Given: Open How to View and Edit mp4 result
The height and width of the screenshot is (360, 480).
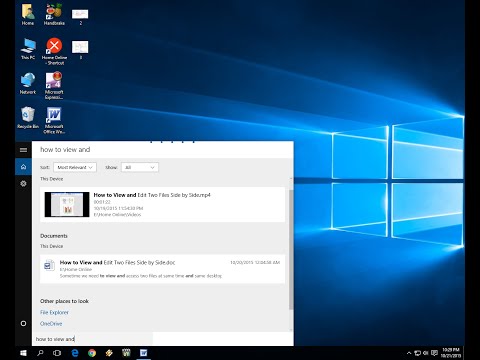Looking at the screenshot, I should pyautogui.click(x=163, y=204).
